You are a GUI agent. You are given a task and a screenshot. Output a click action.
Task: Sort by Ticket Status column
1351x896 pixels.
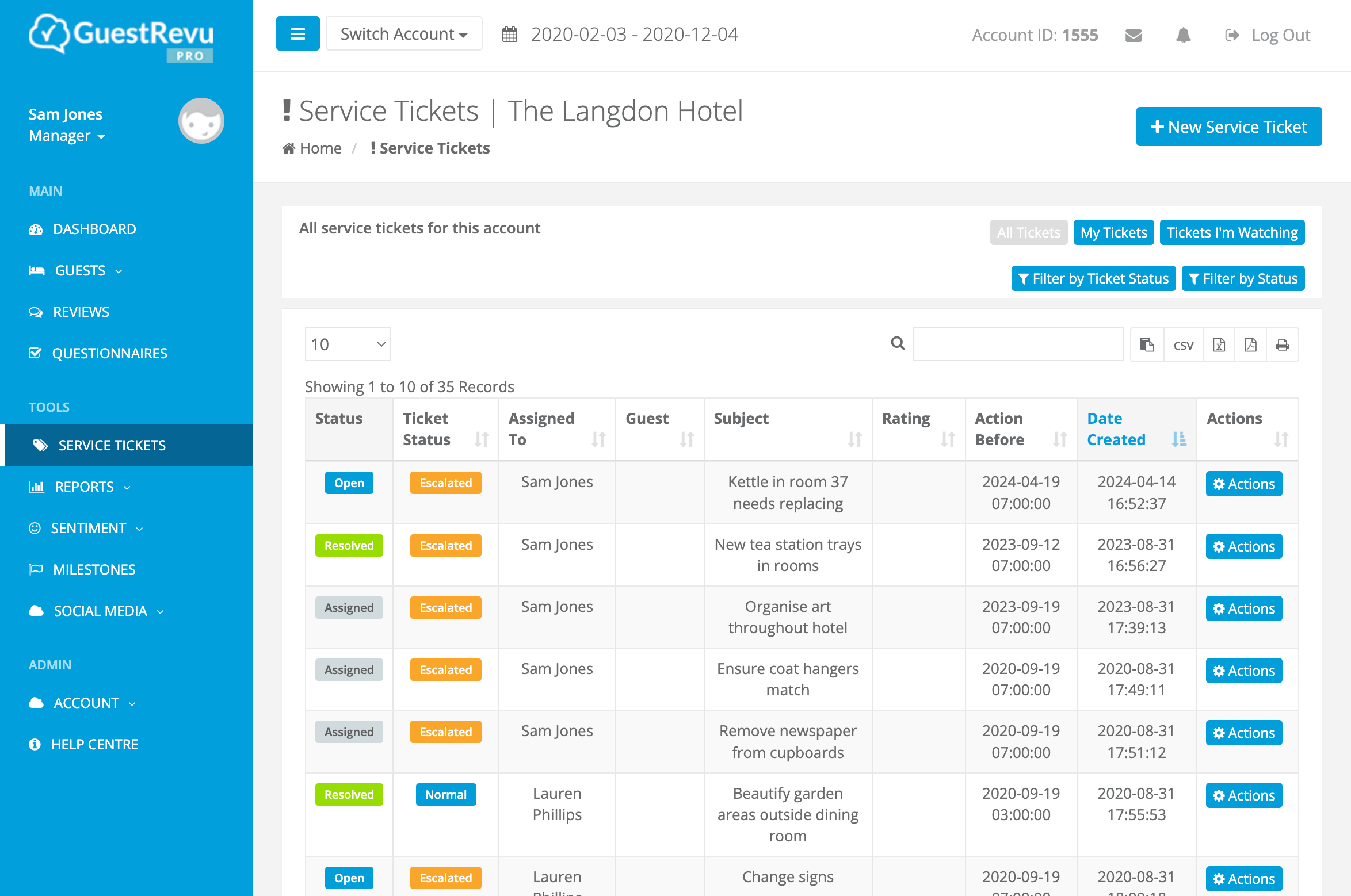446,429
